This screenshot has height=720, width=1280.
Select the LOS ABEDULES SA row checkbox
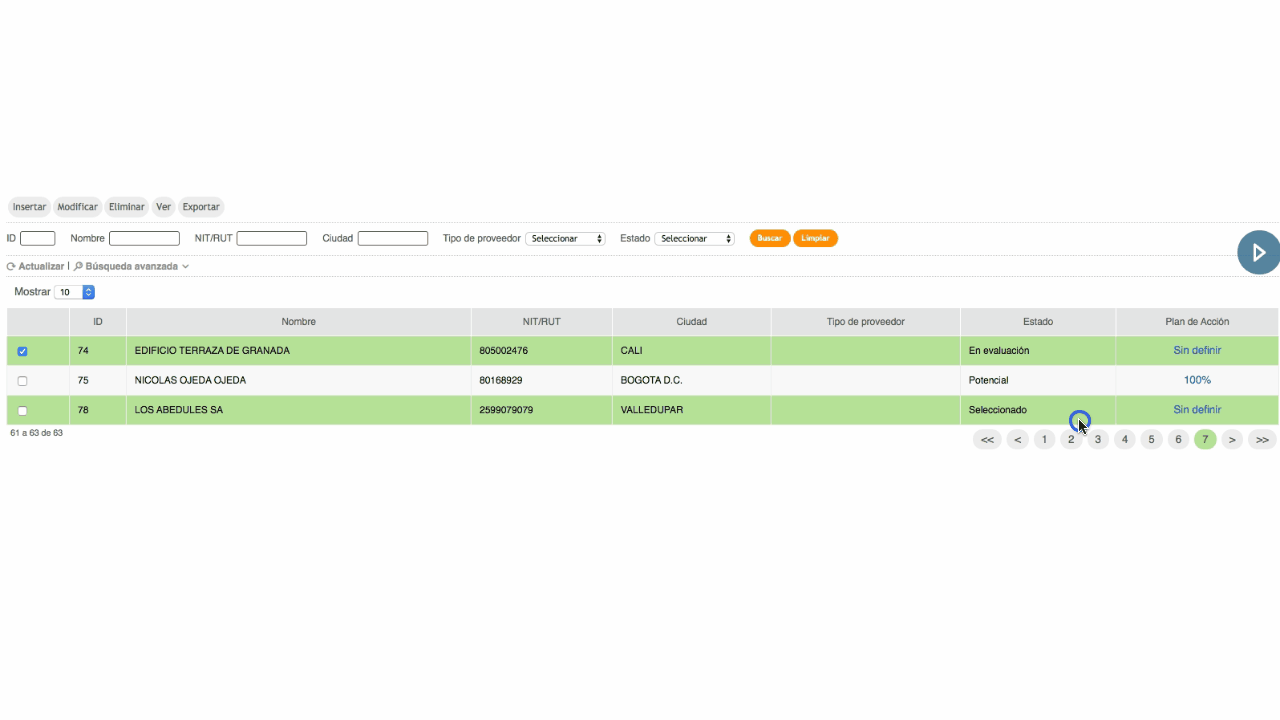click(23, 410)
